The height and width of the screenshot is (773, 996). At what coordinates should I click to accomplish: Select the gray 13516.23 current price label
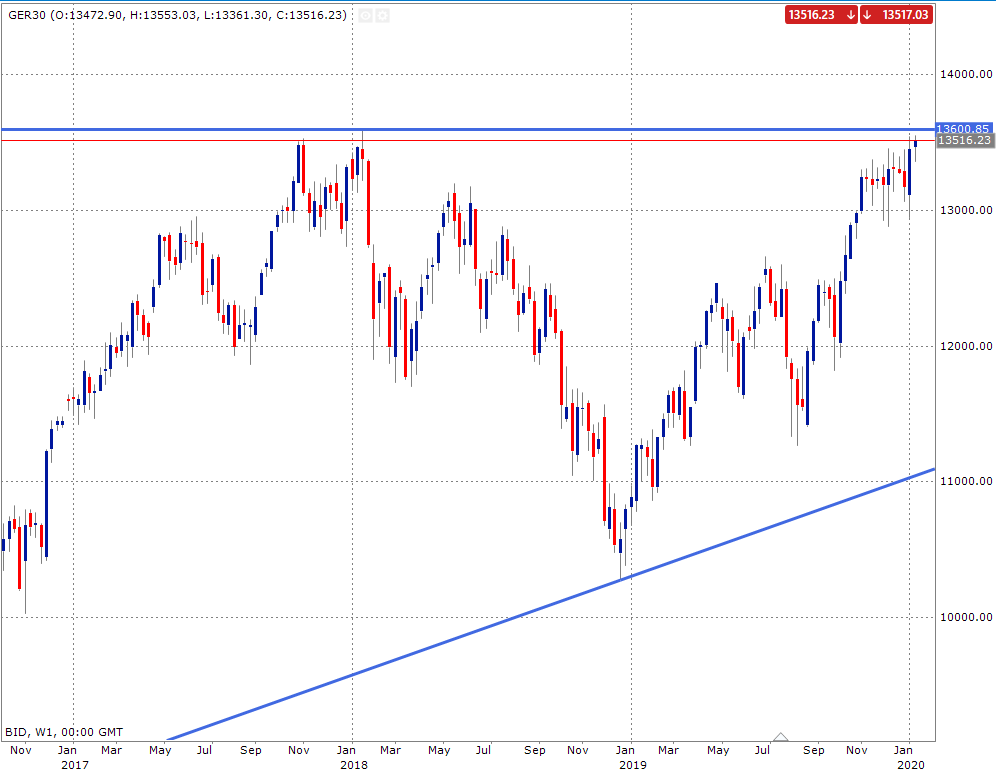pyautogui.click(x=964, y=140)
